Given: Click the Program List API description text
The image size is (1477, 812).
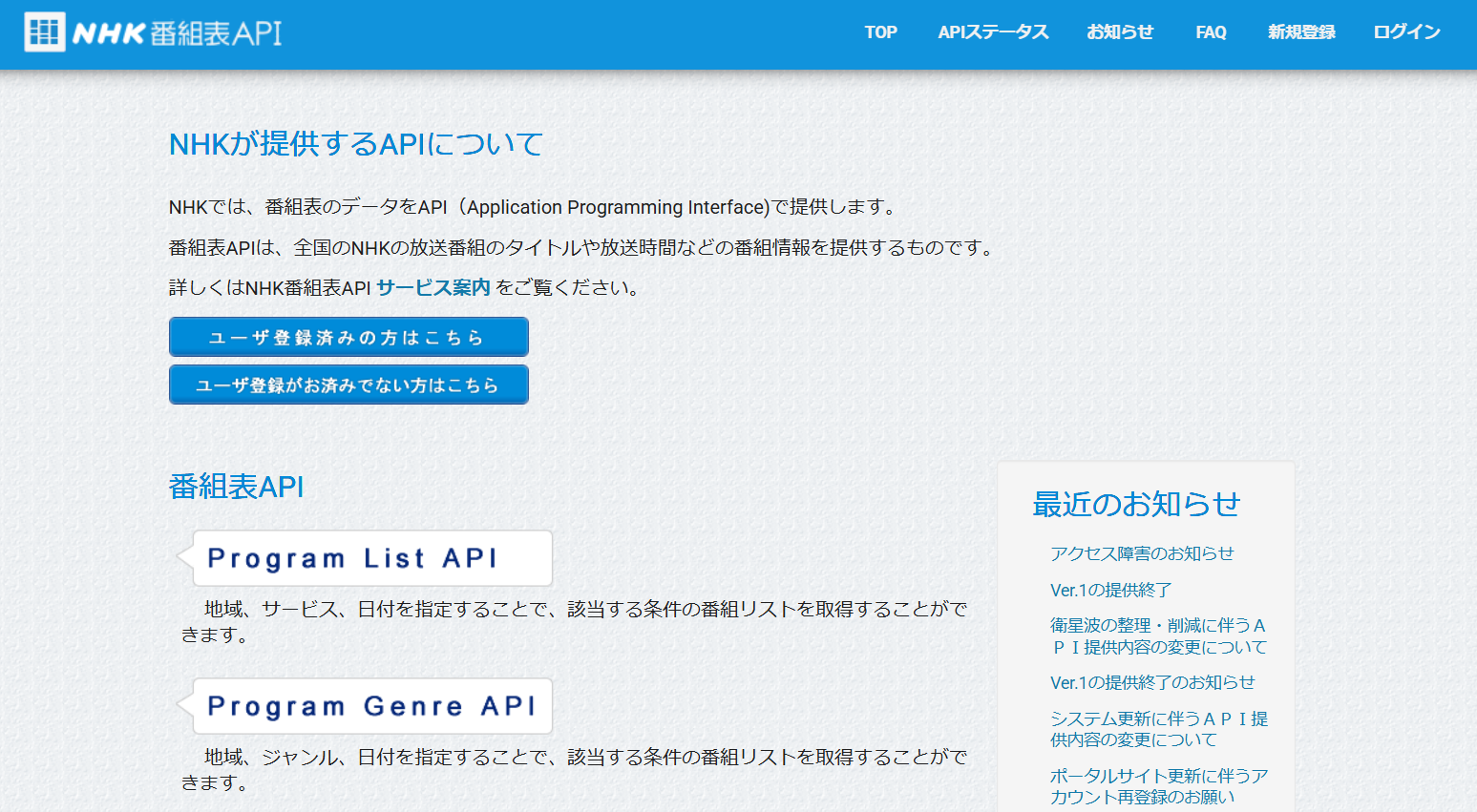Looking at the screenshot, I should point(574,621).
